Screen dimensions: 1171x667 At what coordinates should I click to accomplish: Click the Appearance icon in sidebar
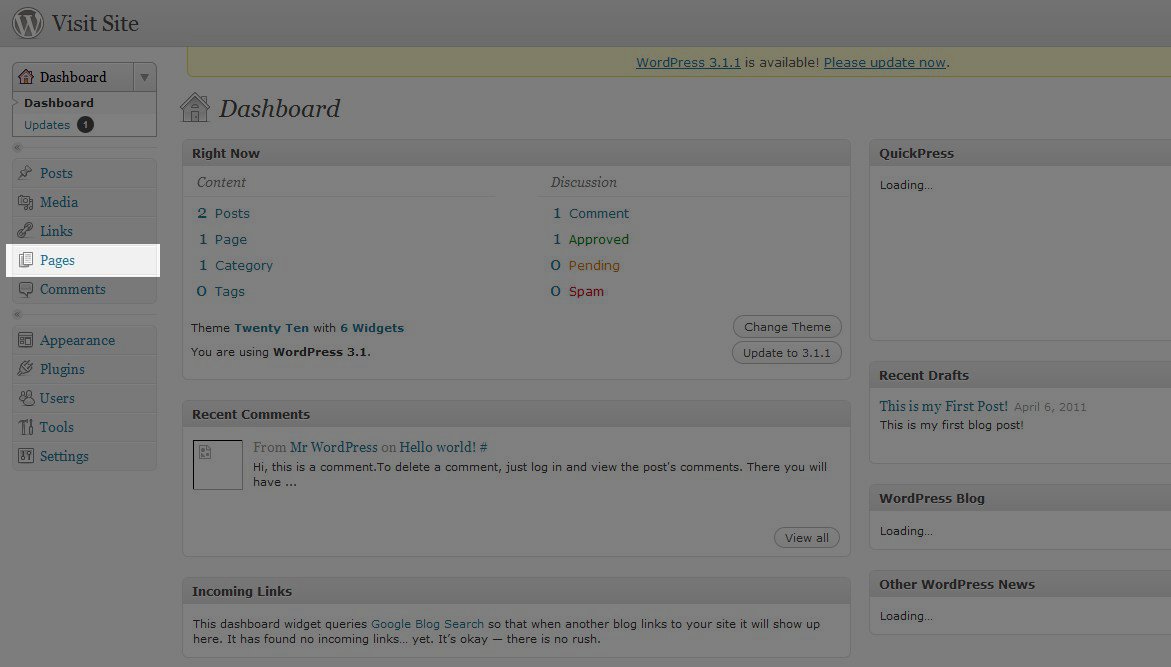point(25,340)
